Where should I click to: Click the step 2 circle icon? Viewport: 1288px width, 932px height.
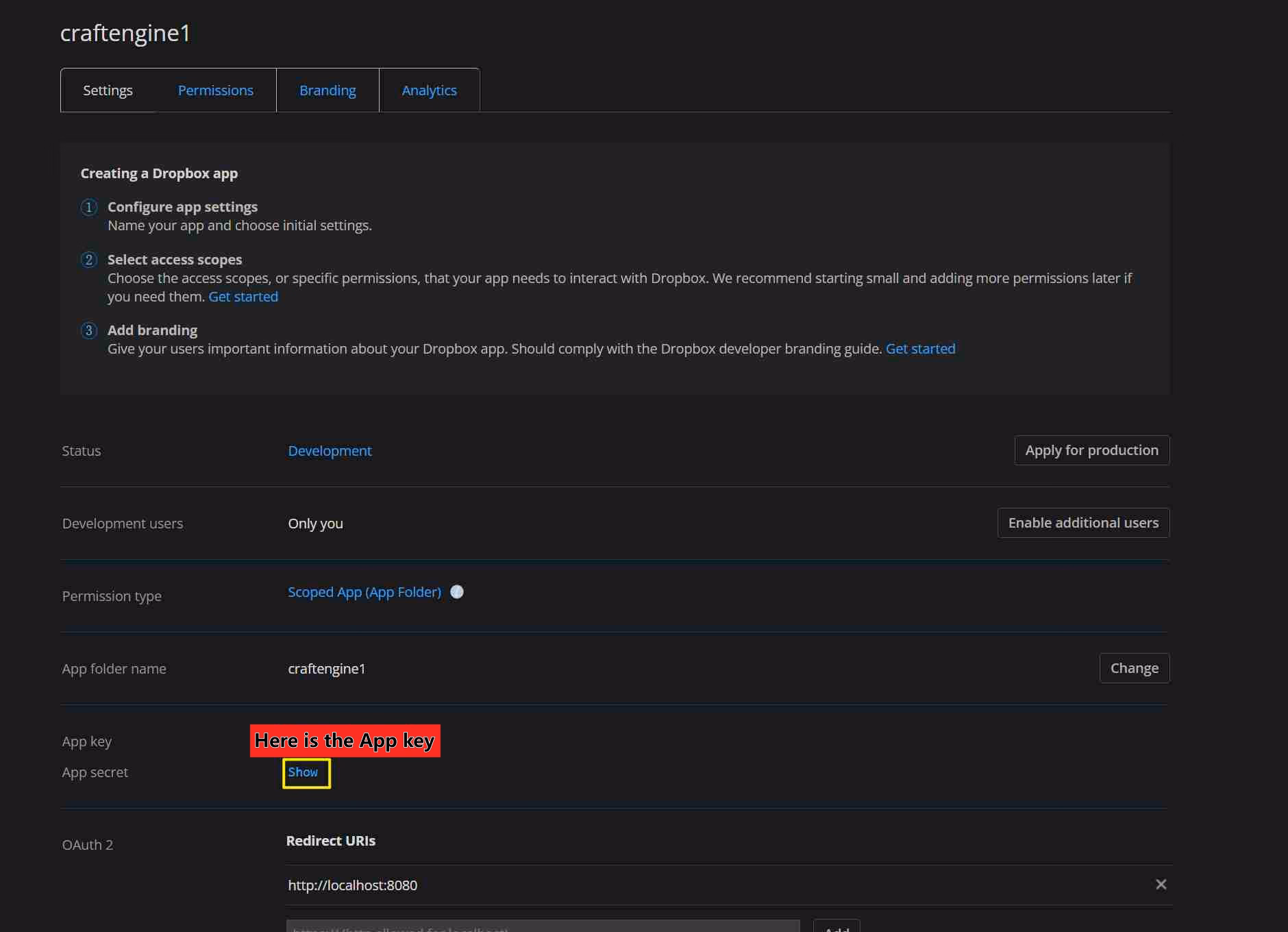(89, 260)
